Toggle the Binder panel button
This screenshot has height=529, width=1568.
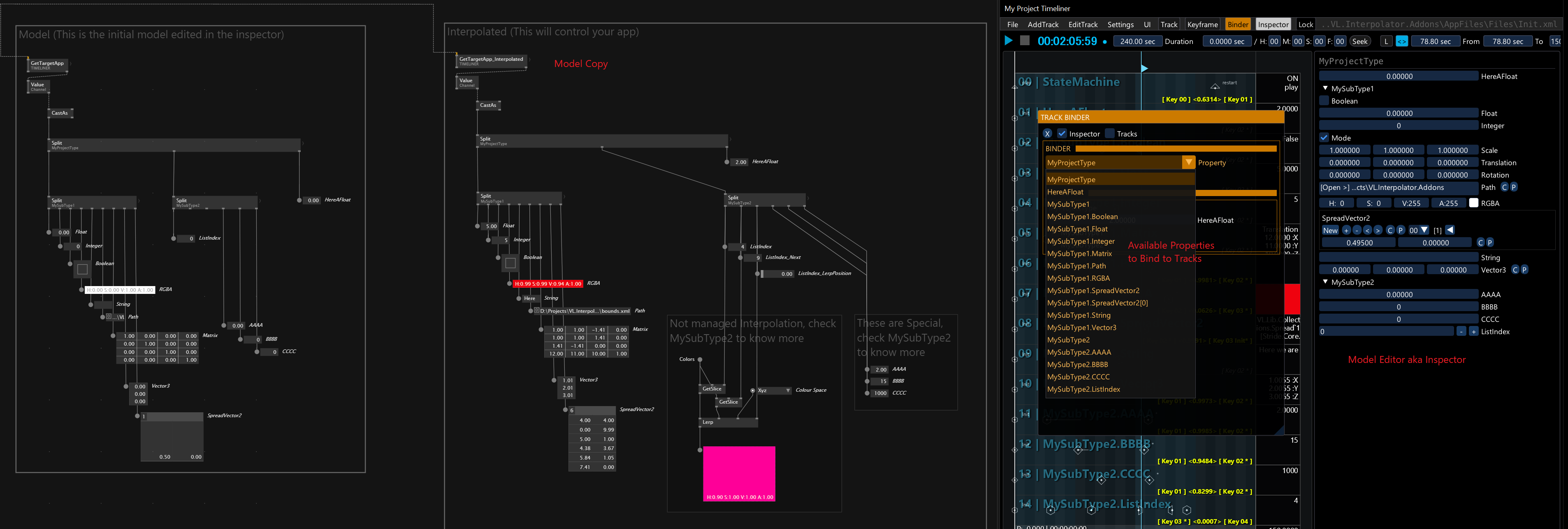click(1237, 24)
